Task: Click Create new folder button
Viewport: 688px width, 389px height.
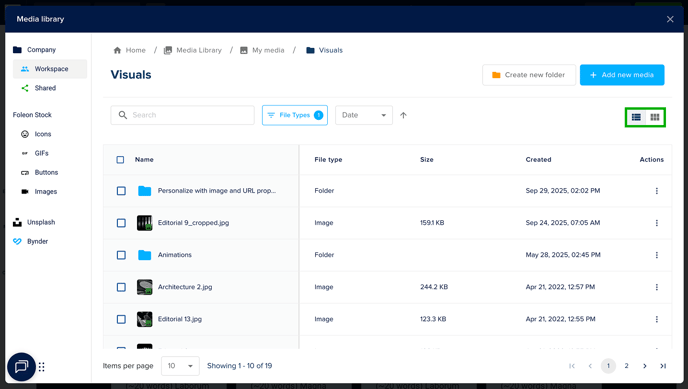Action: (529, 75)
